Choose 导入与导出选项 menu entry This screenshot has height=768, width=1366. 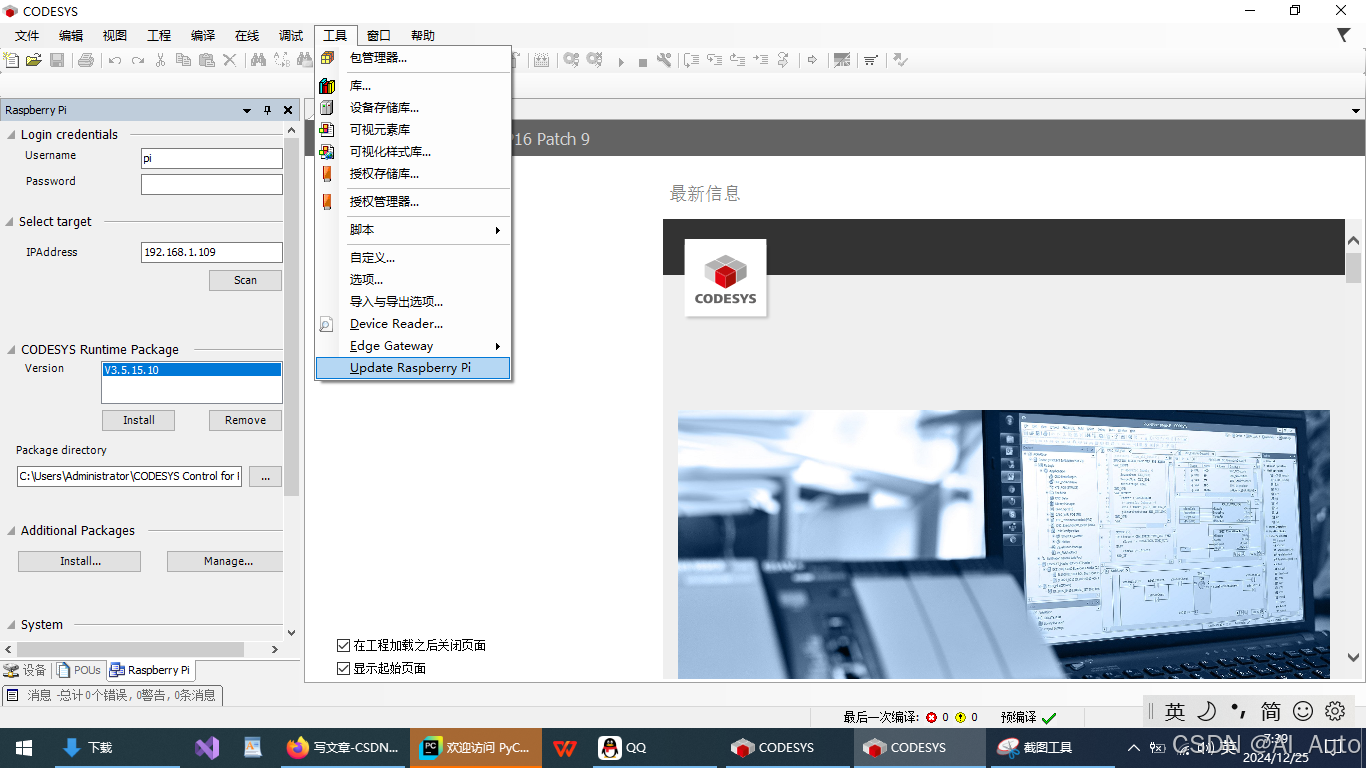413,302
